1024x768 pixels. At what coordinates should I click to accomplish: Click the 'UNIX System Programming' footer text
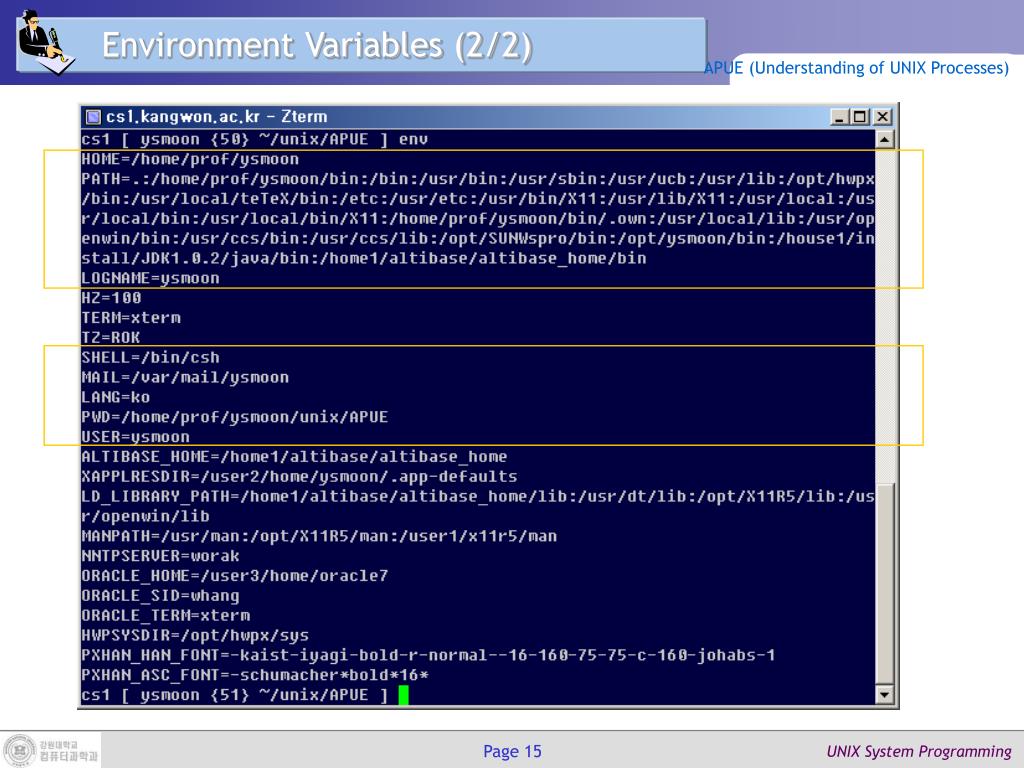point(919,752)
